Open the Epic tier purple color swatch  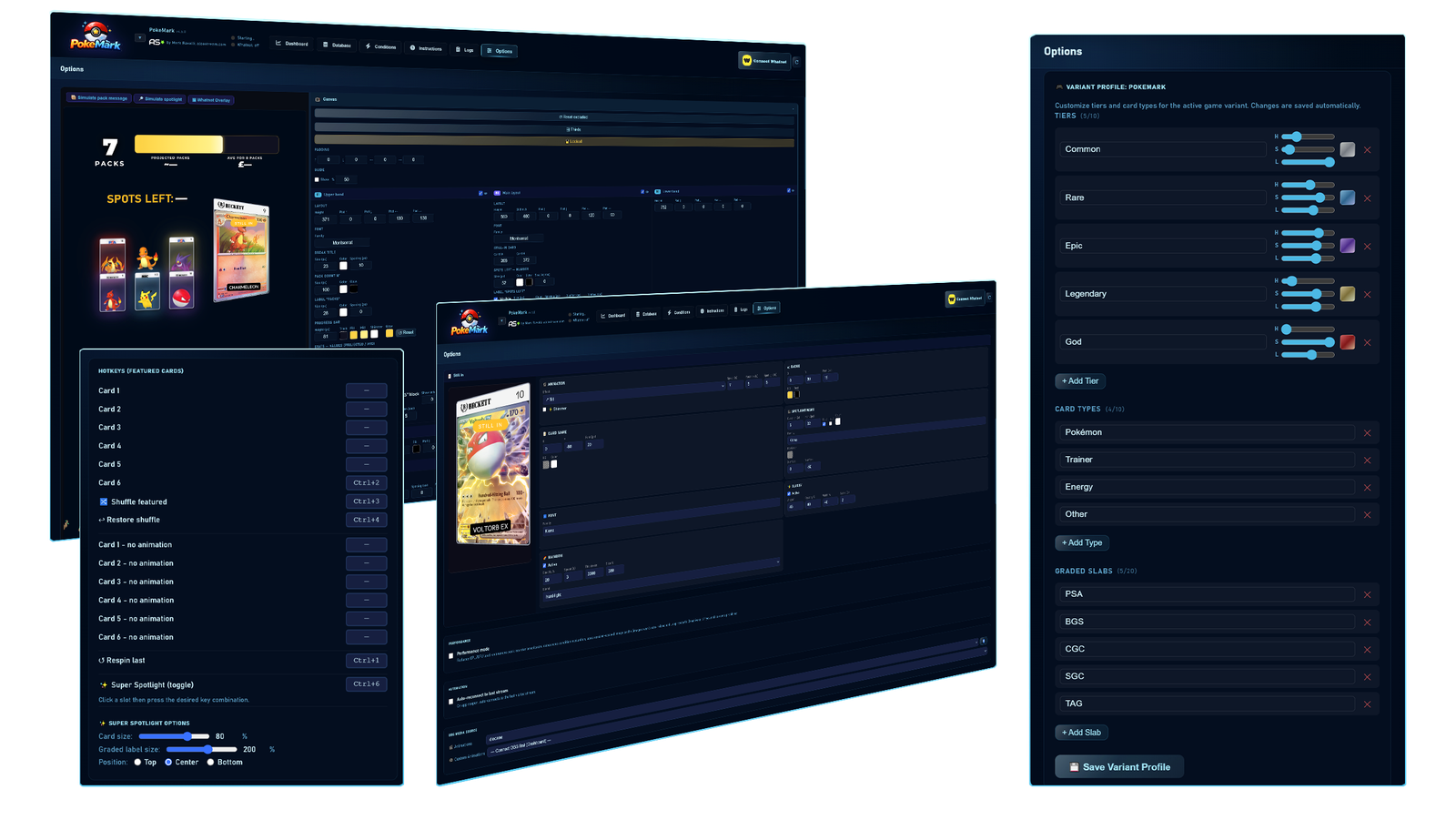[1348, 246]
